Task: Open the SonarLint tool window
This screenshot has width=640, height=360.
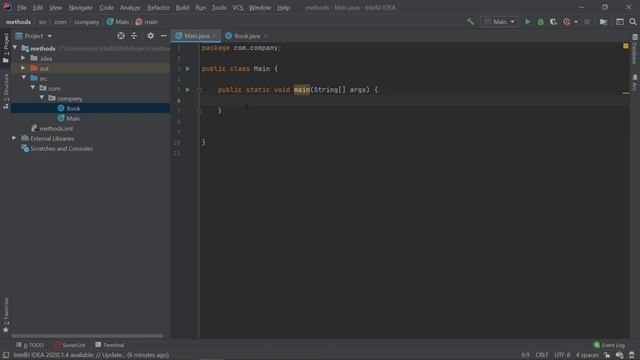Action: tap(70, 345)
